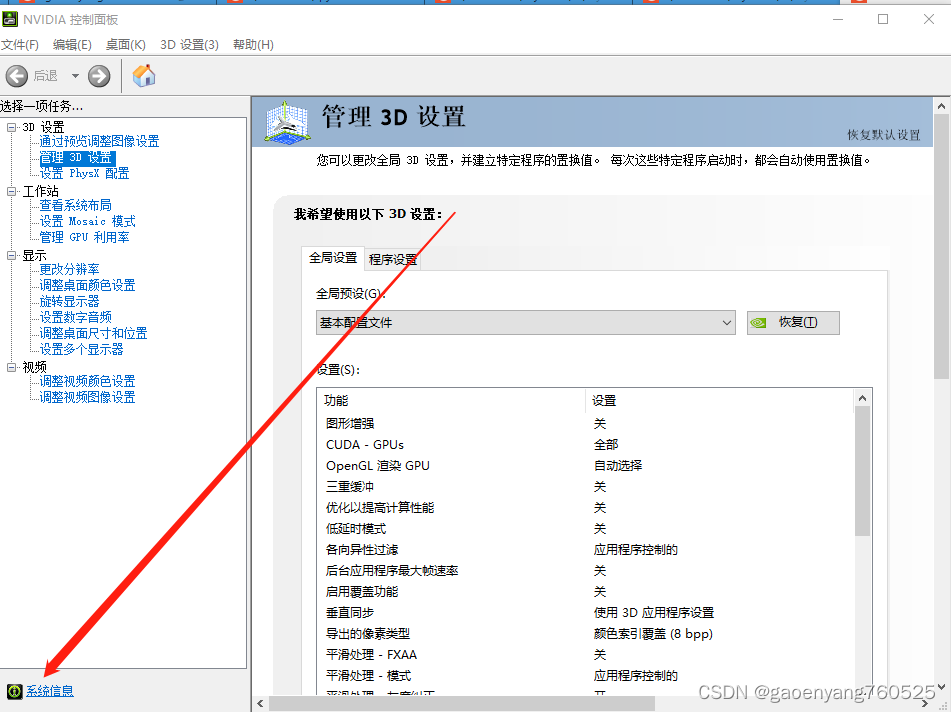The height and width of the screenshot is (712, 951).
Task: Click the NVIDIA app icon in title bar
Action: coord(10,19)
